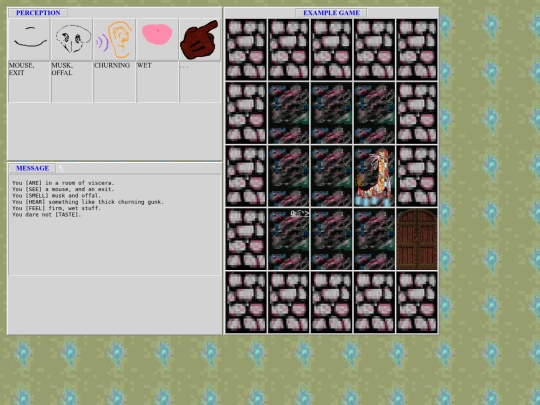The image size is (540, 405).
Task: Click the small white mouse glyph on viscera tile
Action: (299, 214)
